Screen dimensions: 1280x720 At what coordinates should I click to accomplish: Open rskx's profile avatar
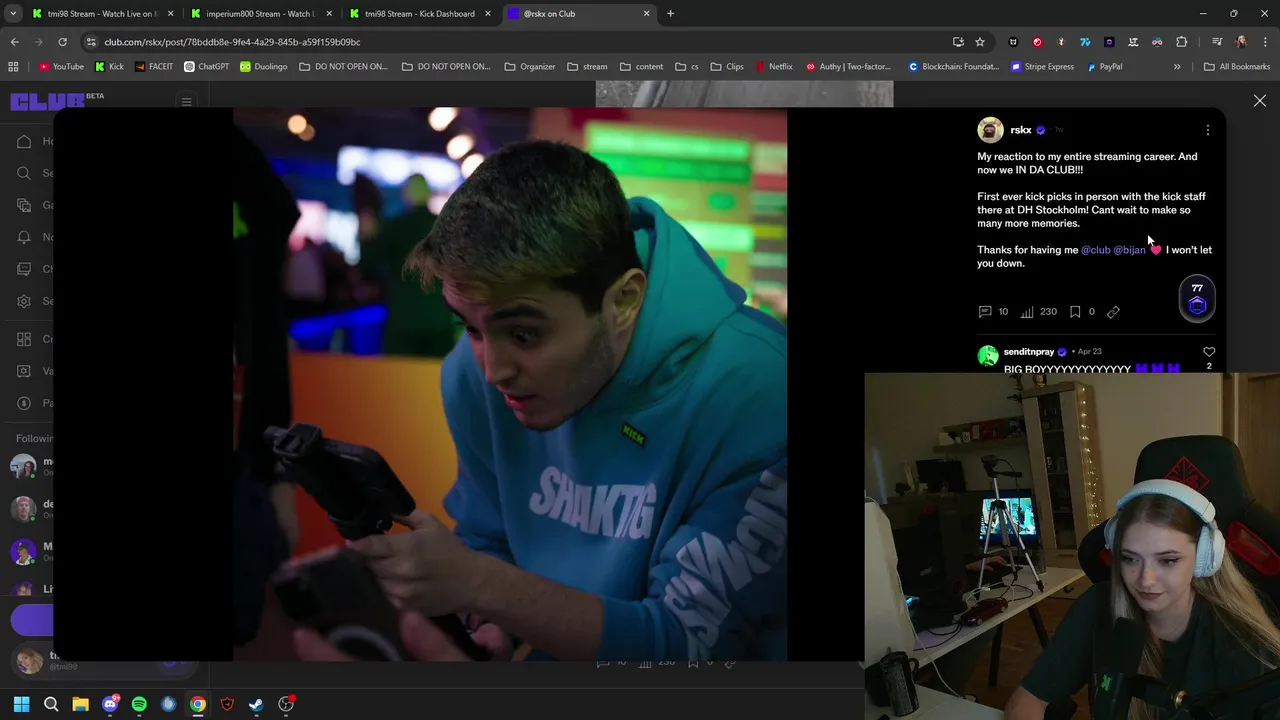[990, 130]
